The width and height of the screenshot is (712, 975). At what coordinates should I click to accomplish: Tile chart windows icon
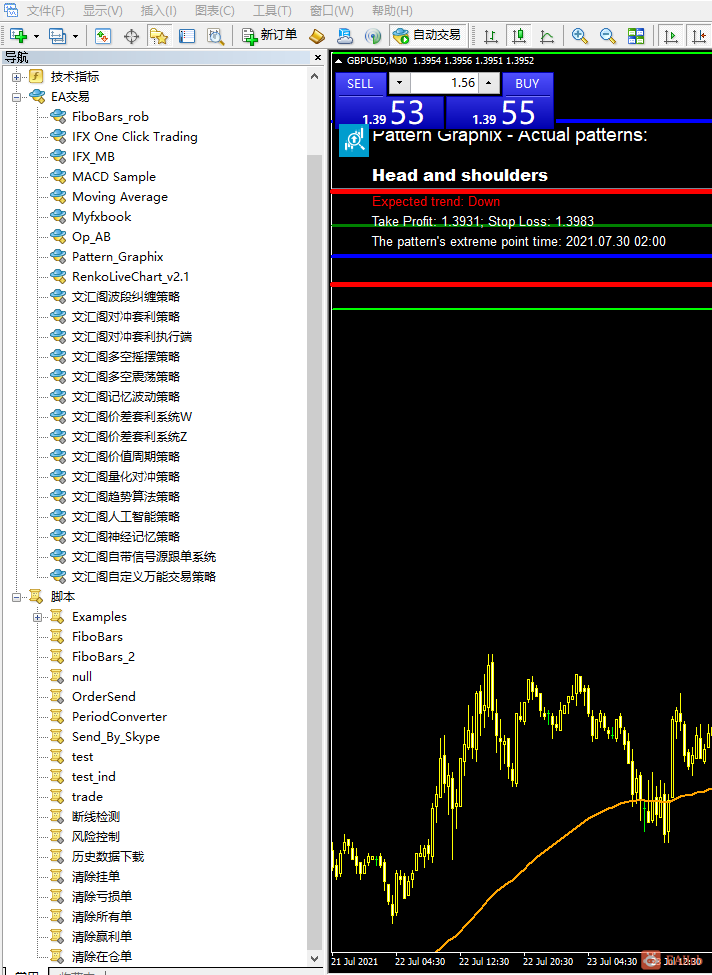point(636,36)
